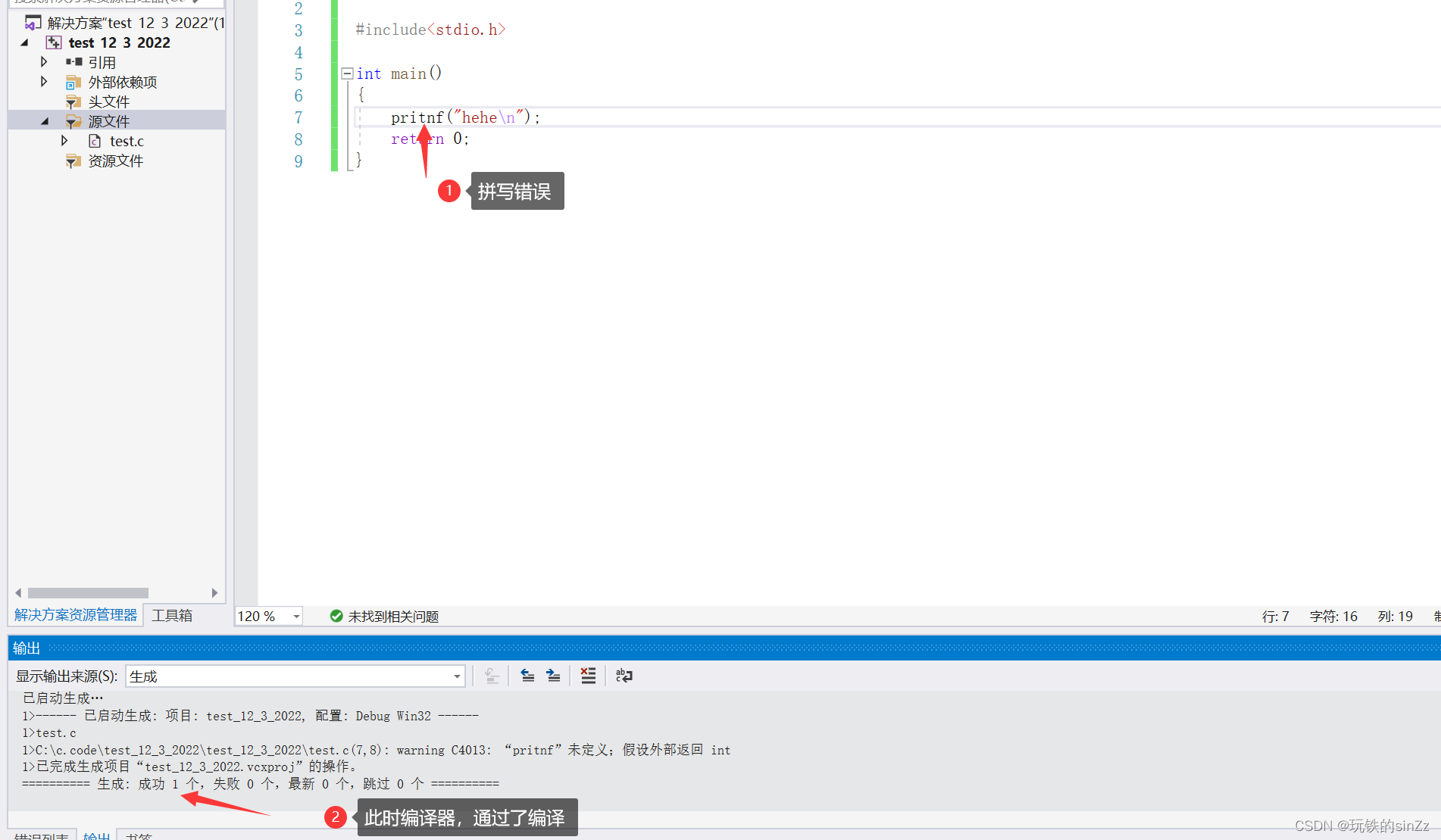Click line number 7 in gutter
The height and width of the screenshot is (840, 1441).
[x=299, y=117]
